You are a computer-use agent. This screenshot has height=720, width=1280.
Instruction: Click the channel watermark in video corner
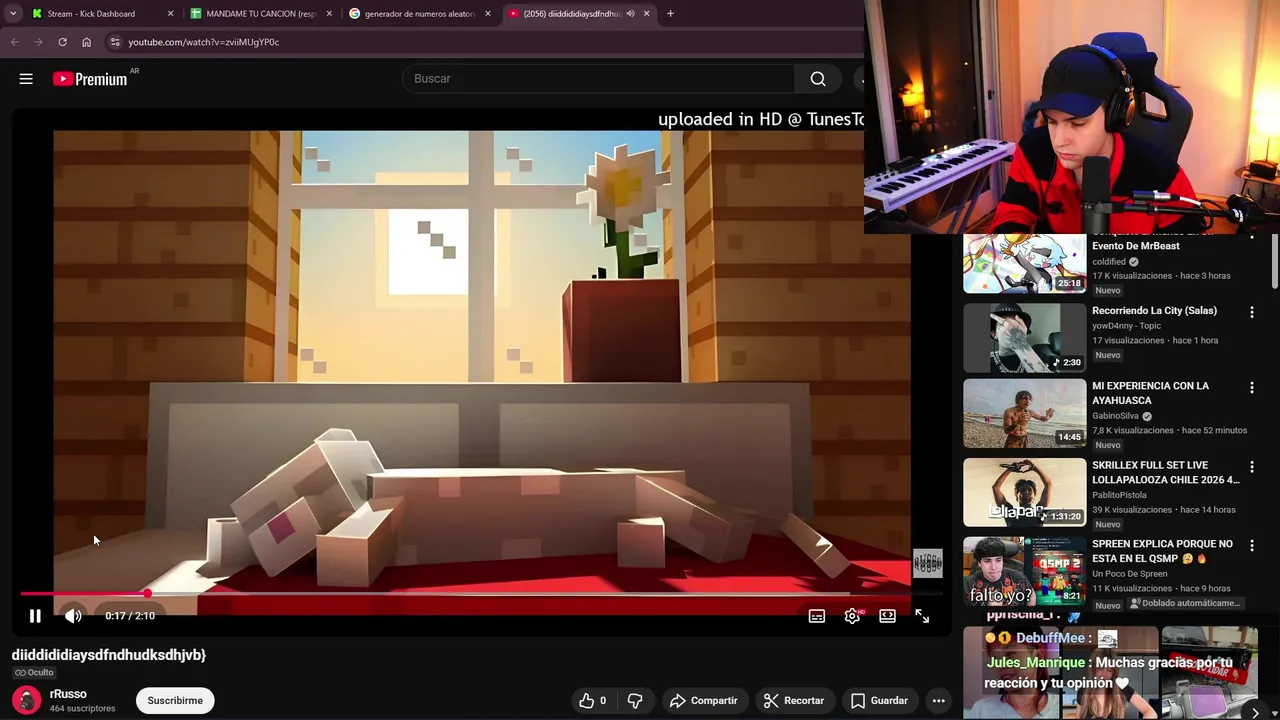point(928,563)
